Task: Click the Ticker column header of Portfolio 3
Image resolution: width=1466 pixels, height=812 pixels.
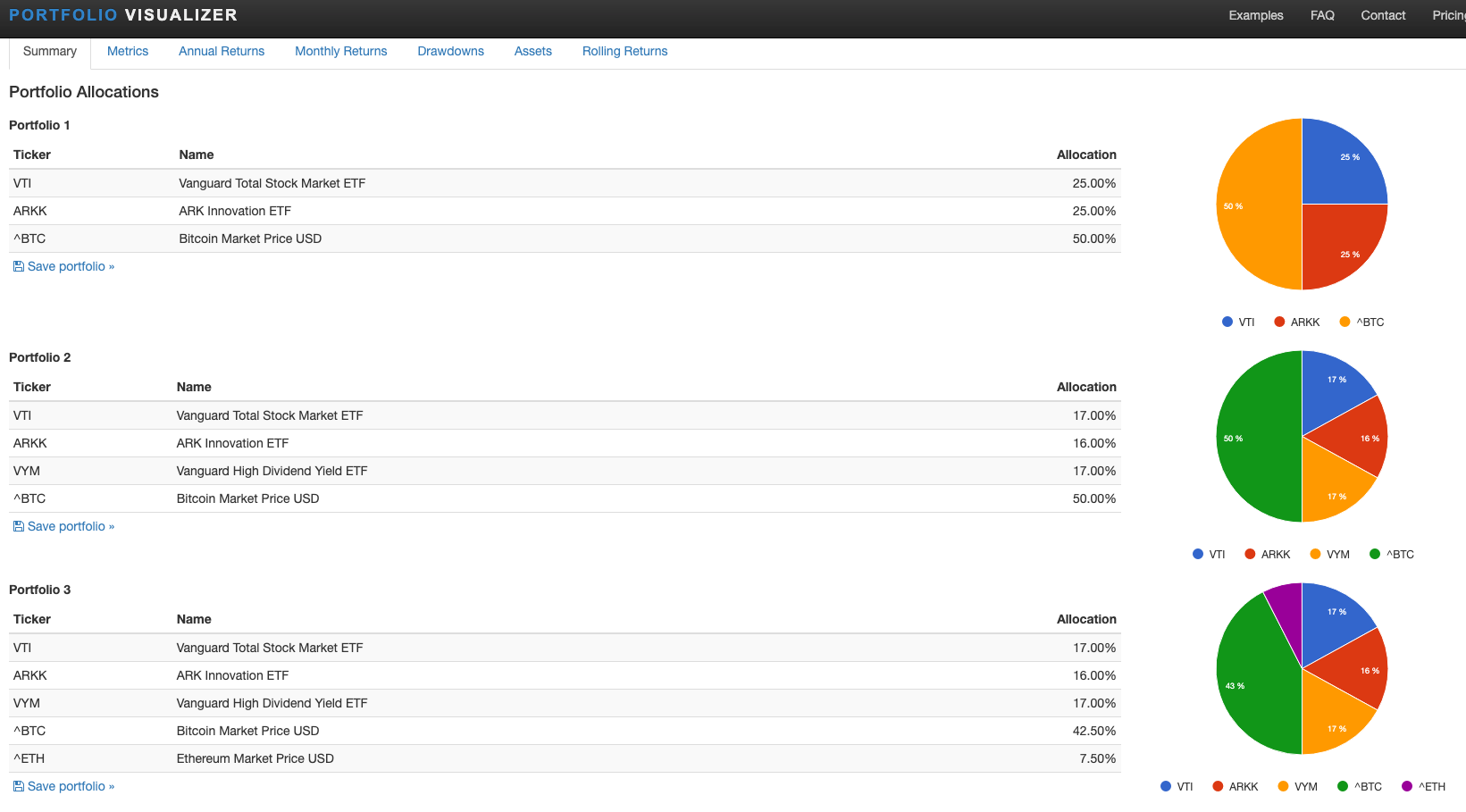Action: tap(32, 619)
